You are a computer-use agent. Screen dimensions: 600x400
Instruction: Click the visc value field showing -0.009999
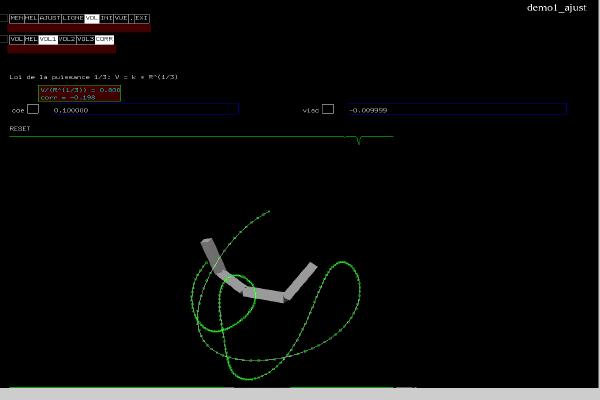coord(456,109)
